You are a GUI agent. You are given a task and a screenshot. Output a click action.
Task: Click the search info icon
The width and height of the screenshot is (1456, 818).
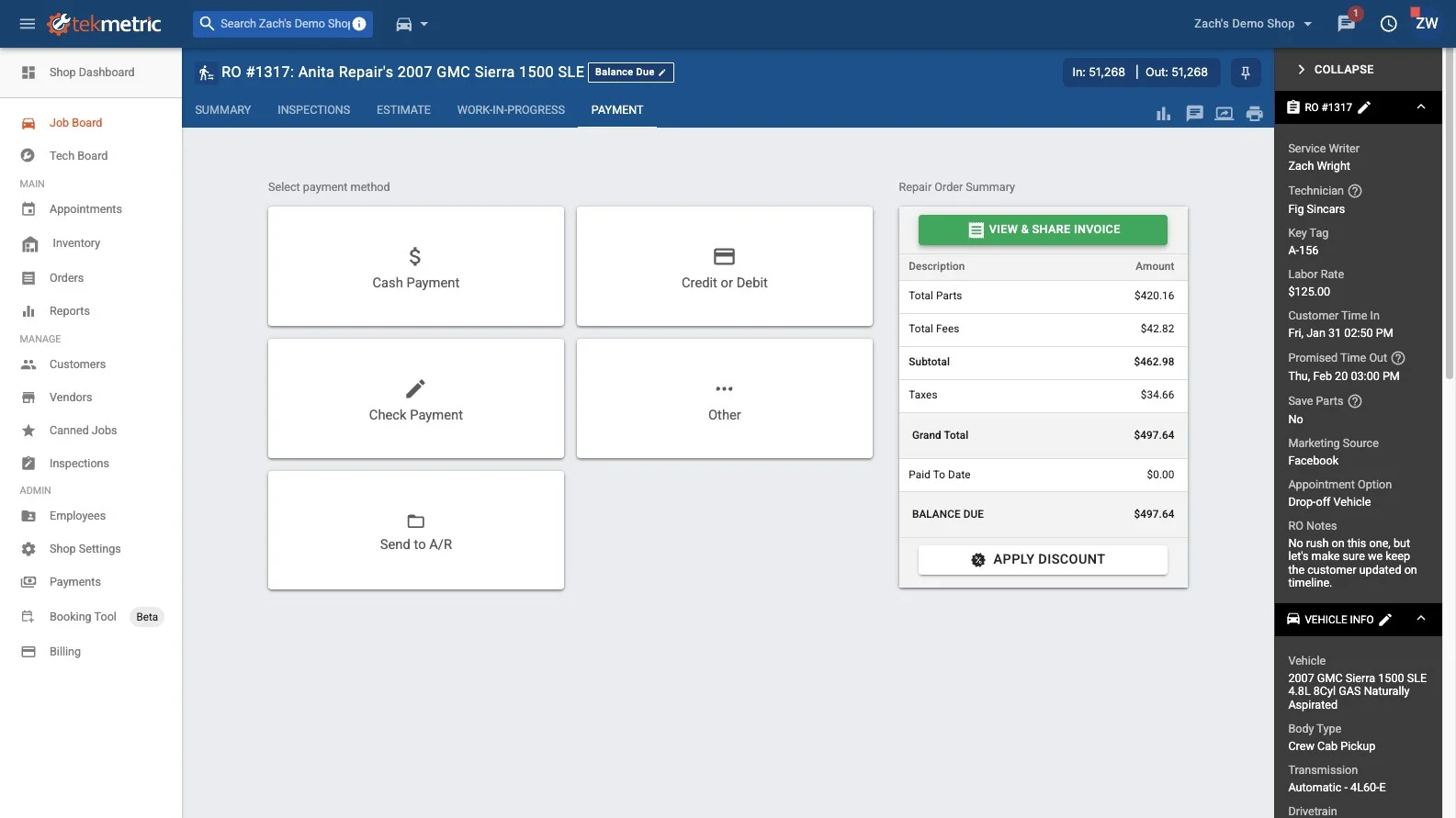tap(359, 24)
